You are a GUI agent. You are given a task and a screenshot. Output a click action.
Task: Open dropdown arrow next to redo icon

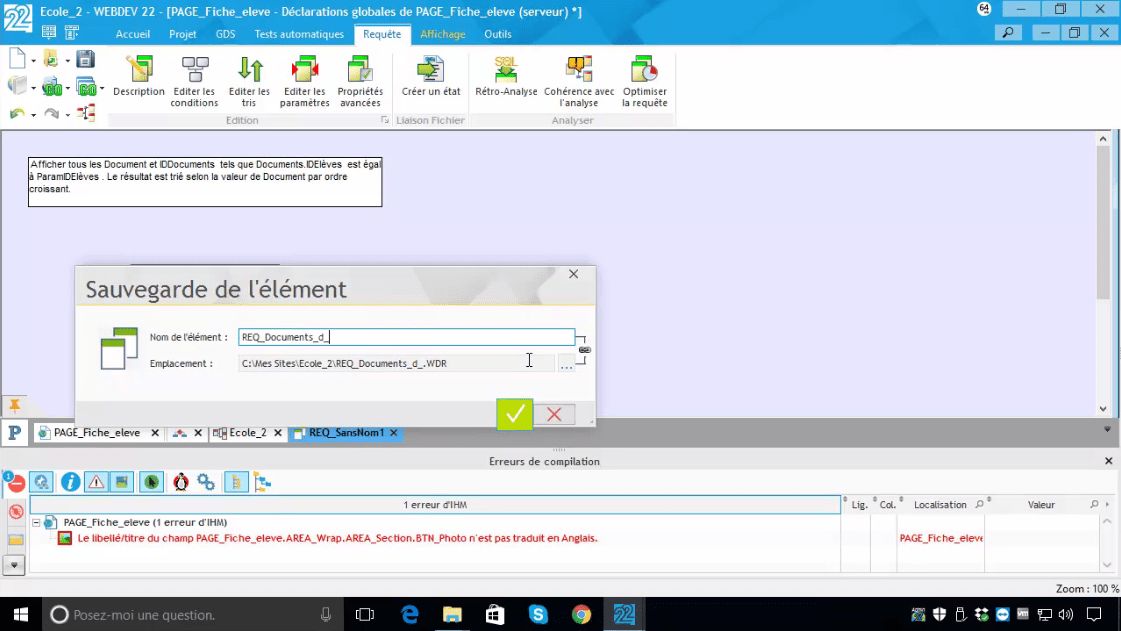point(67,114)
